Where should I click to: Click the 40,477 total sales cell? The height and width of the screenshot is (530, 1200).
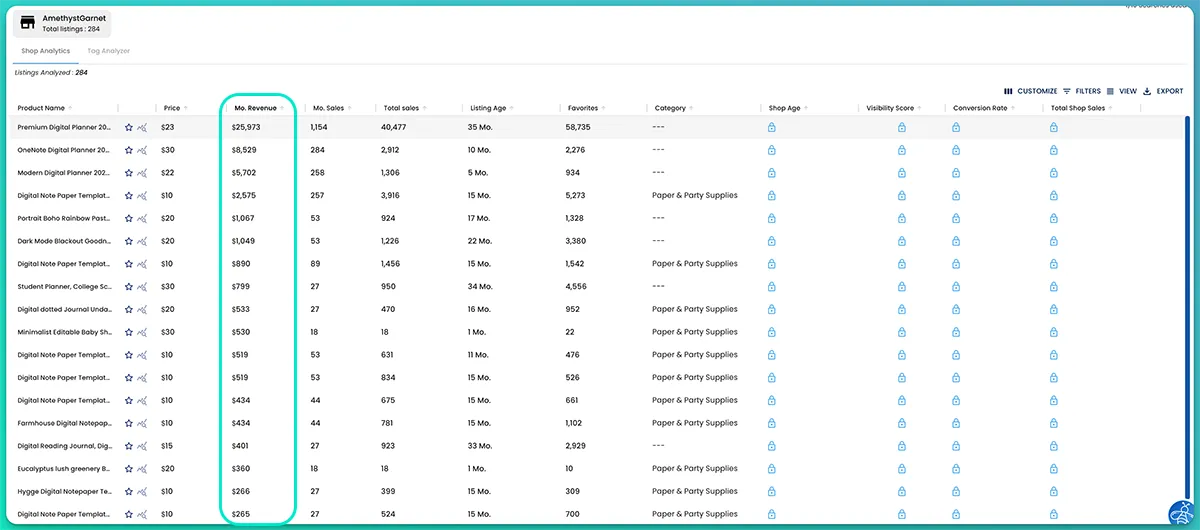(394, 128)
